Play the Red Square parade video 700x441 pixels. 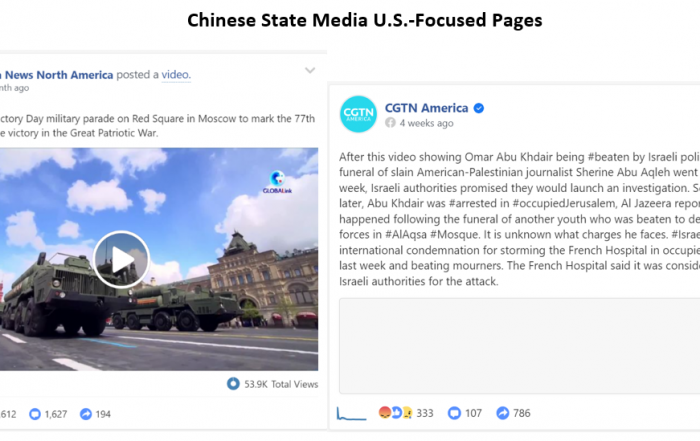[121, 259]
